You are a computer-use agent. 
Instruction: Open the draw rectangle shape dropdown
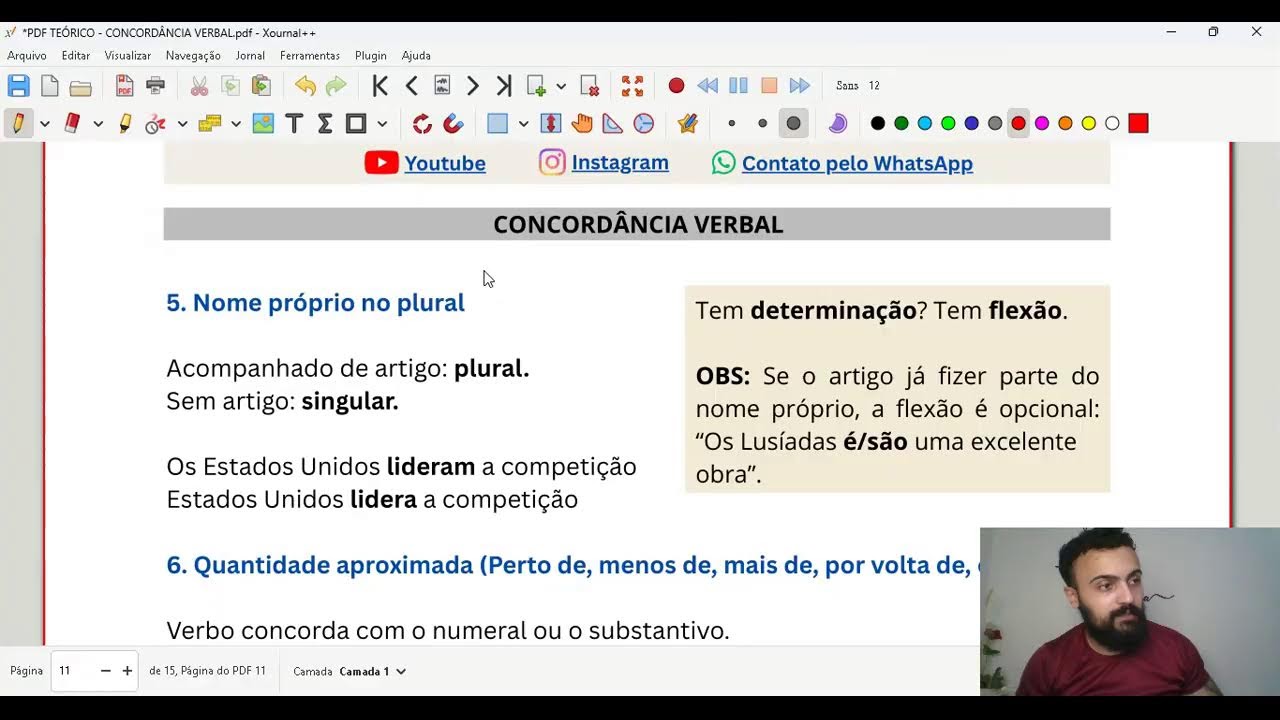(382, 124)
